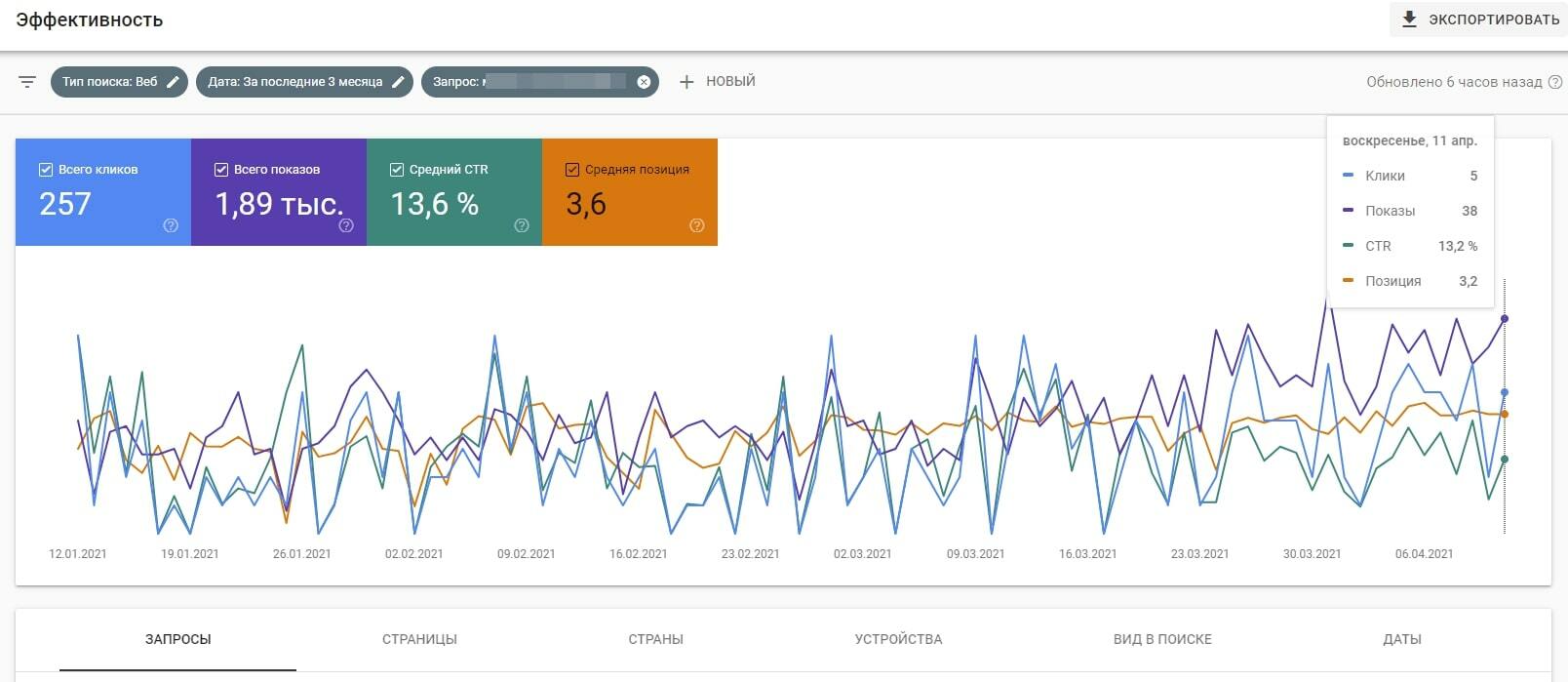The image size is (1568, 682).
Task: Click the Экспортировать button
Action: (1478, 20)
